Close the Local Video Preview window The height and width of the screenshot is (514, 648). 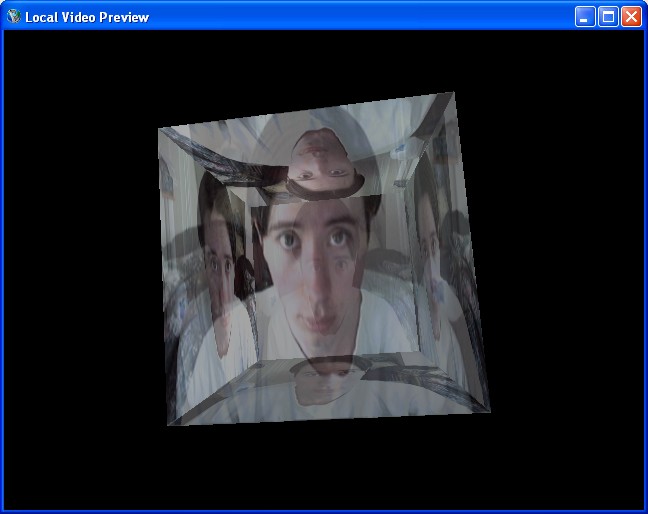631,17
